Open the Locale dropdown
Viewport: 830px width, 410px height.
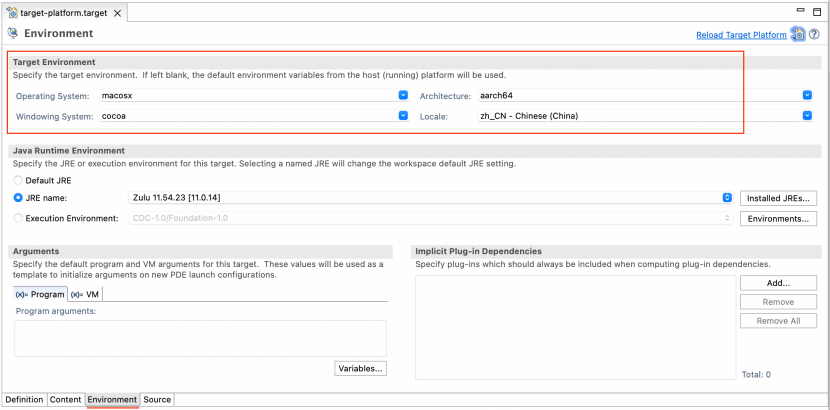[x=807, y=115]
